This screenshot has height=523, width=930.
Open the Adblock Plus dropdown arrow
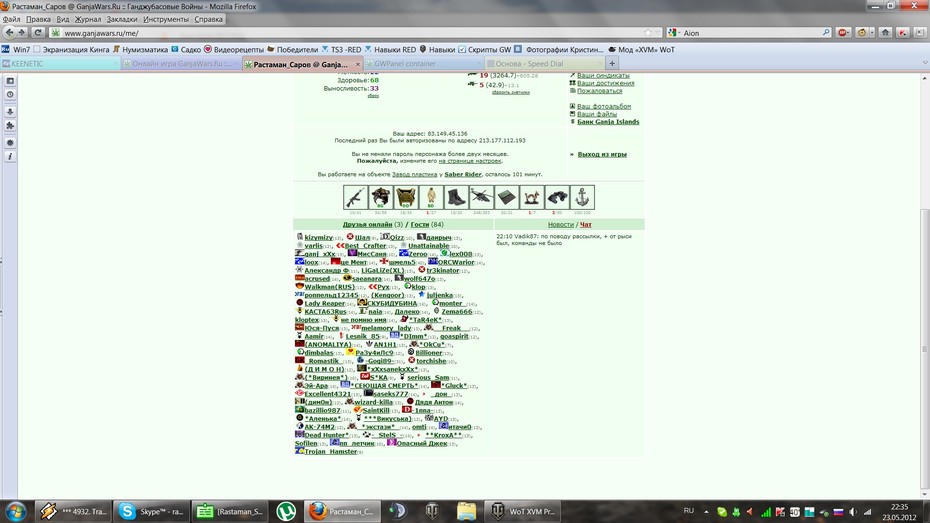tap(849, 33)
